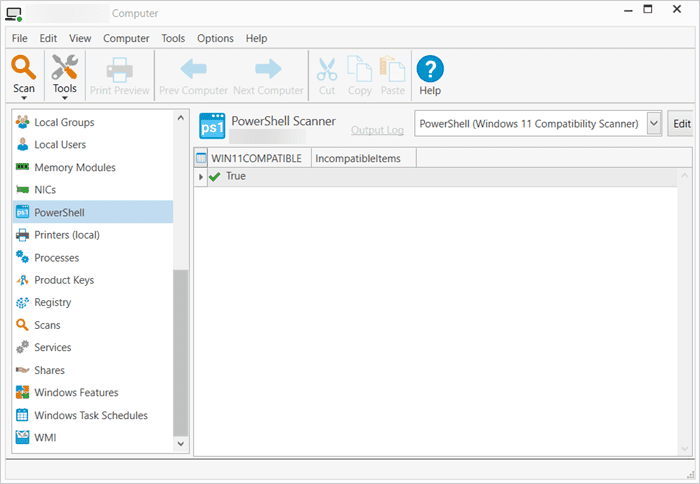Screen dimensions: 700x484
Task: Open Help question mark icon
Action: coord(430,69)
